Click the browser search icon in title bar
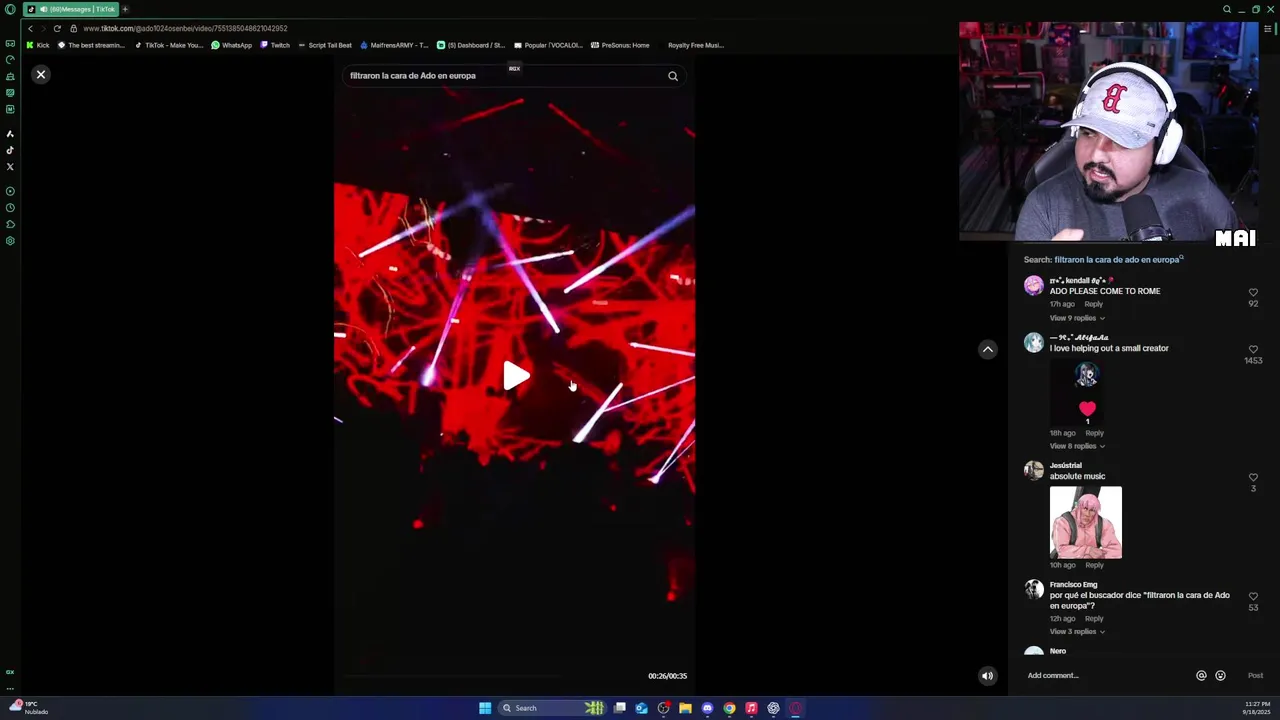Viewport: 1280px width, 720px height. click(1227, 9)
